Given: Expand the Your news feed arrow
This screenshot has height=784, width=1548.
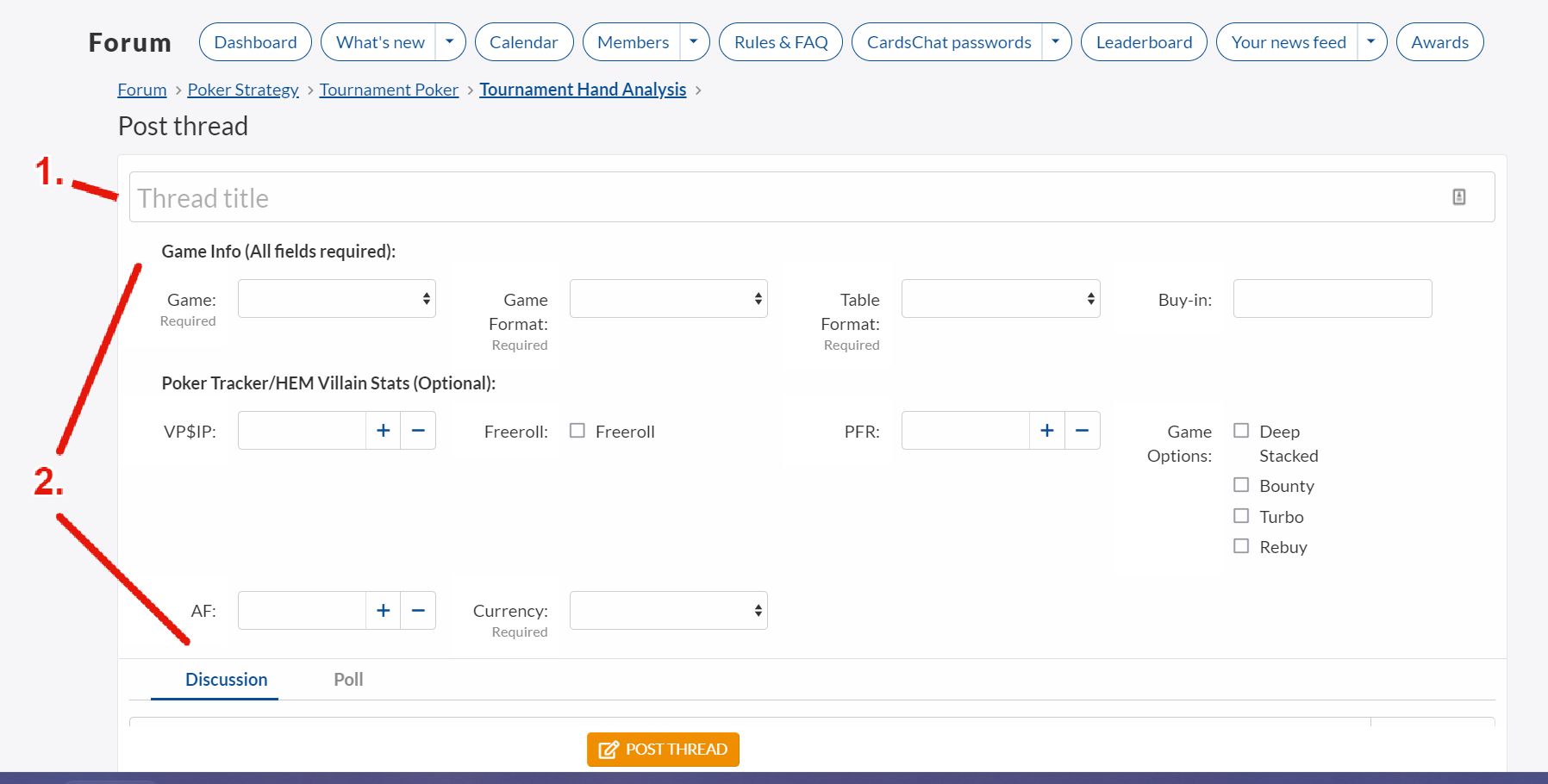Looking at the screenshot, I should coord(1371,42).
